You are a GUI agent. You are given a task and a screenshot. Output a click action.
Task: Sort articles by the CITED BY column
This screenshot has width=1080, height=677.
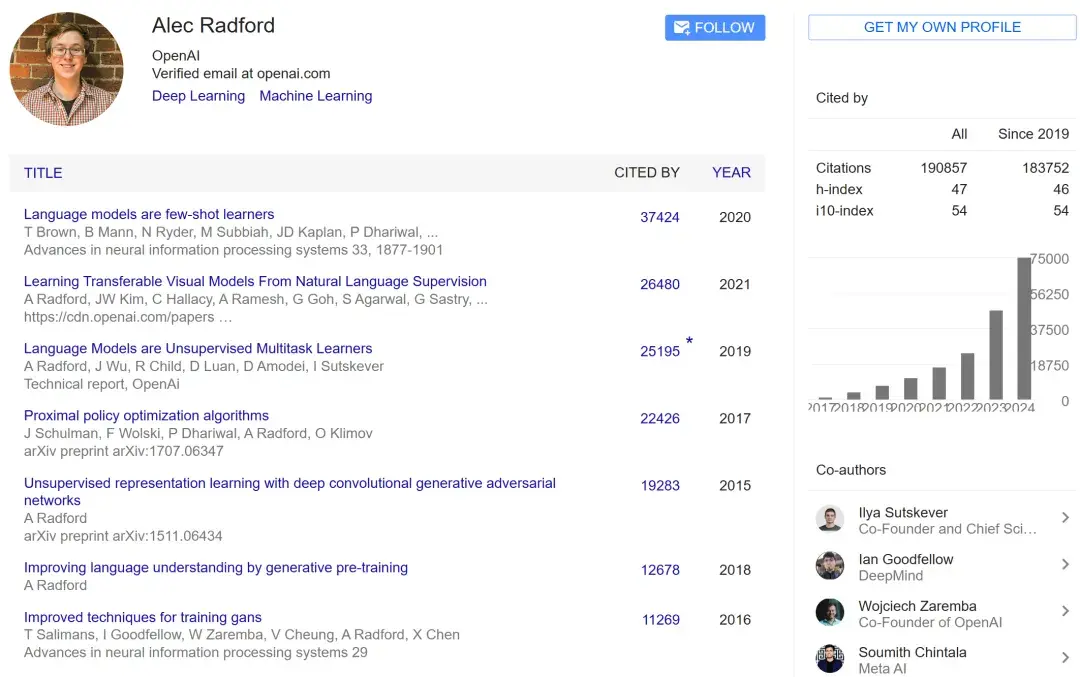[x=646, y=172]
